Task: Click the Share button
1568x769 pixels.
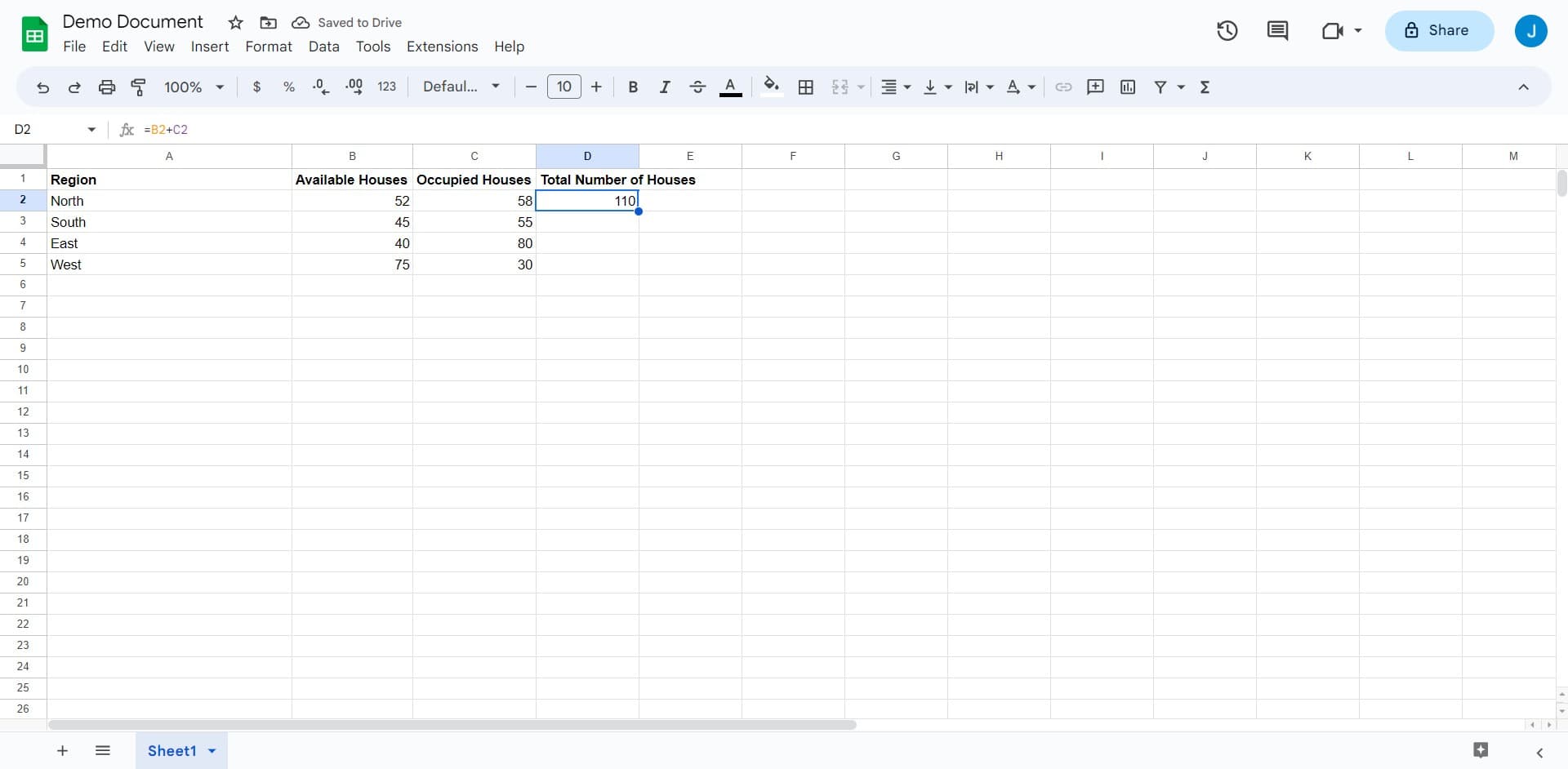Action: [x=1438, y=31]
